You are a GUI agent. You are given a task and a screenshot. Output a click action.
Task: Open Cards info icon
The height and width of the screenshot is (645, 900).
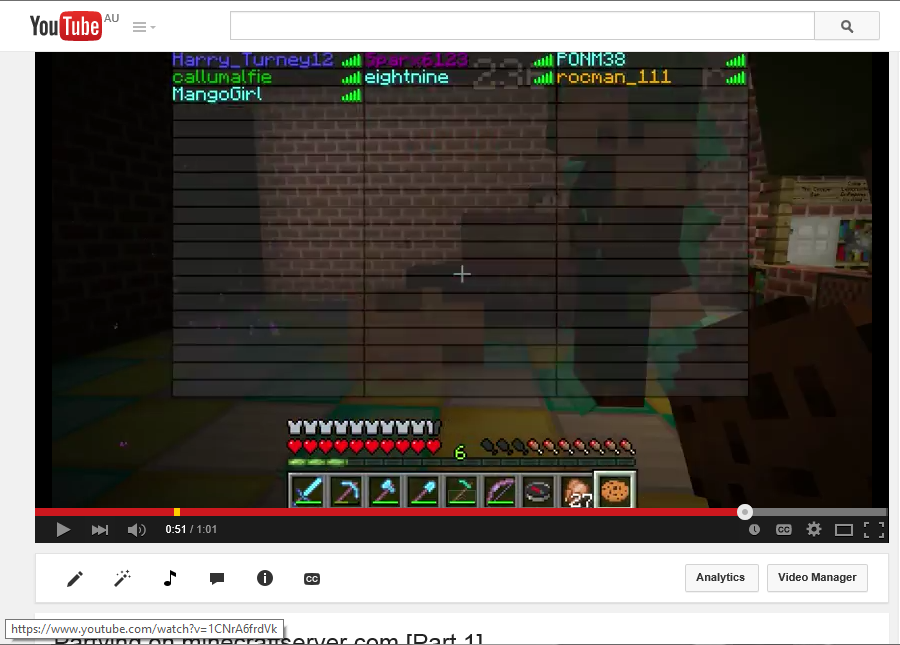(x=265, y=578)
